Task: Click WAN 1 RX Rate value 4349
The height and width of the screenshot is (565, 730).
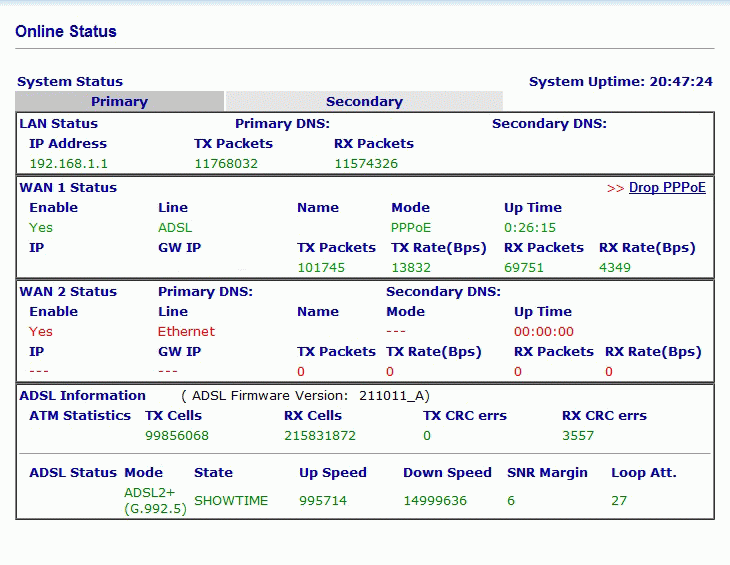Action: (615, 268)
